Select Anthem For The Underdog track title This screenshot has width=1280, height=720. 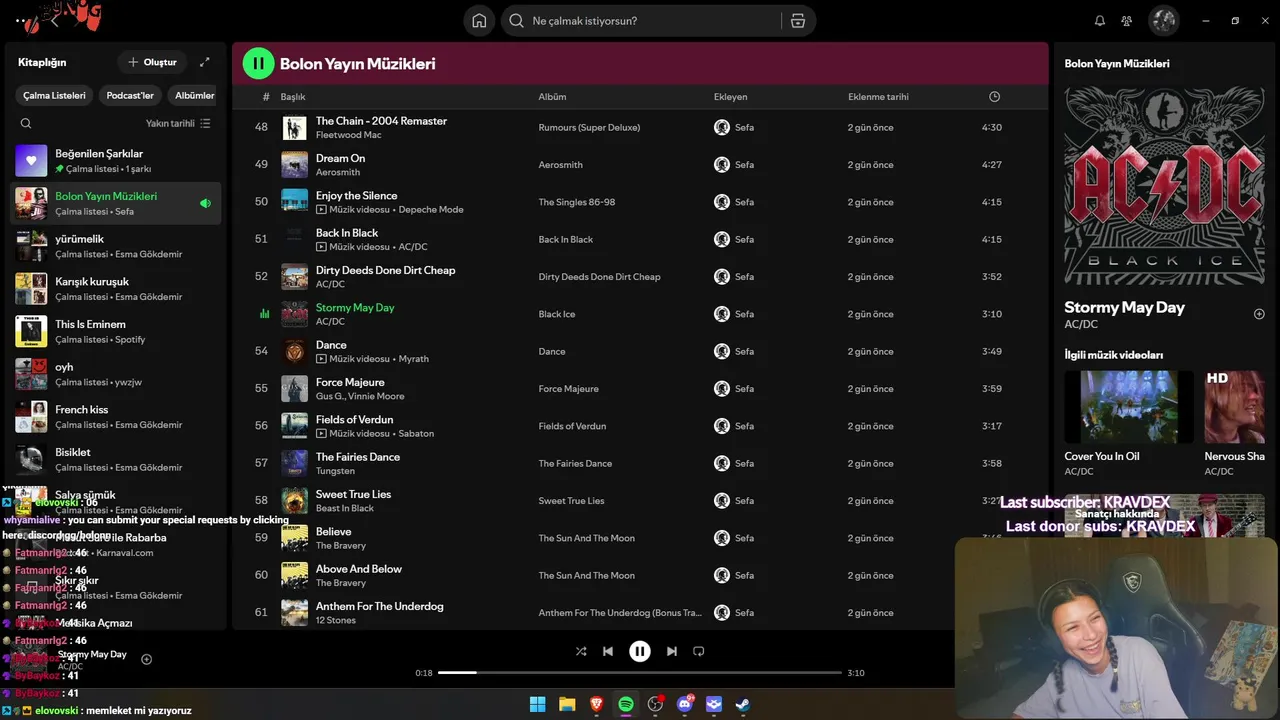click(x=379, y=606)
